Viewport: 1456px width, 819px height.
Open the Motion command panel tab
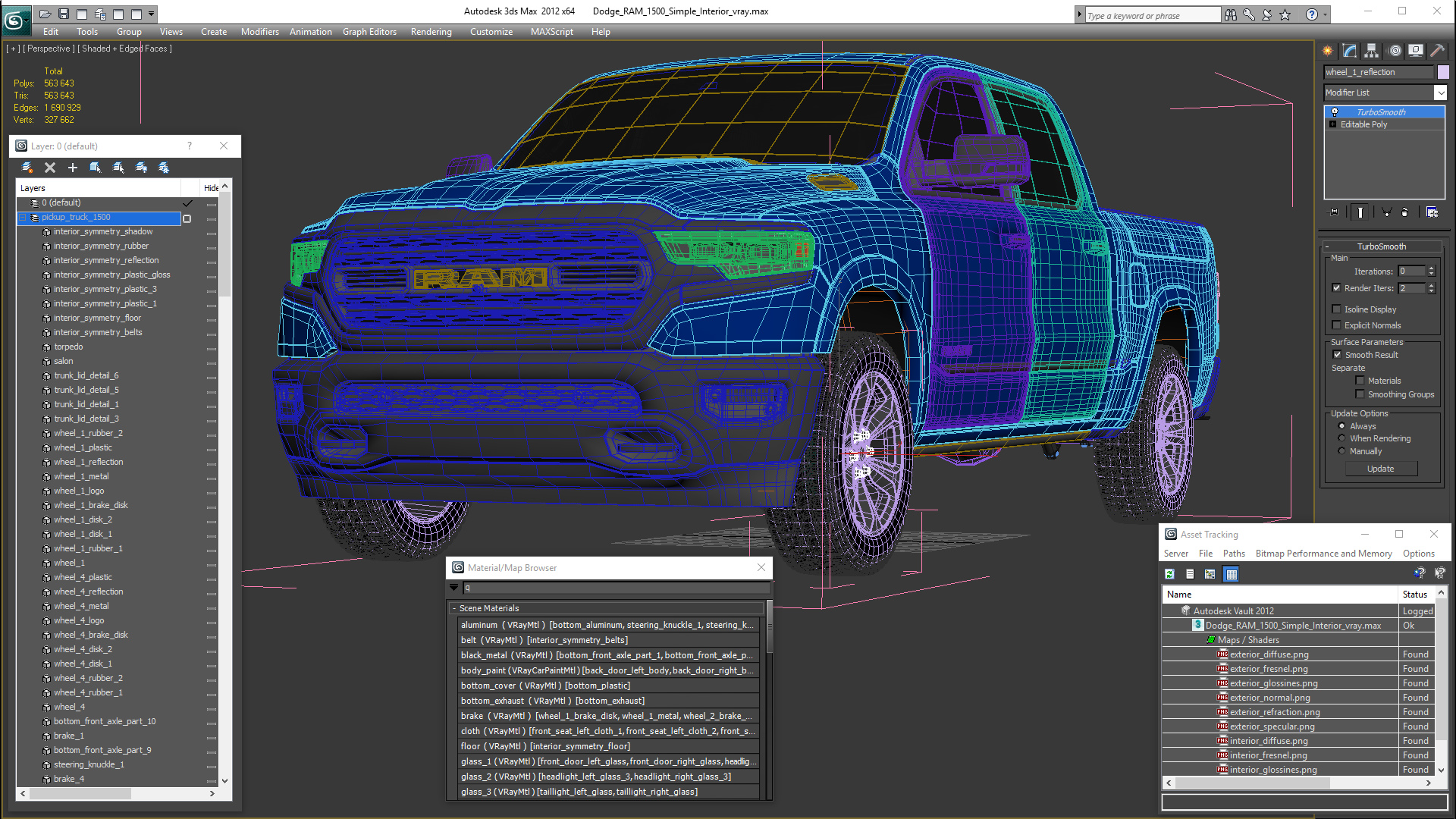1395,51
